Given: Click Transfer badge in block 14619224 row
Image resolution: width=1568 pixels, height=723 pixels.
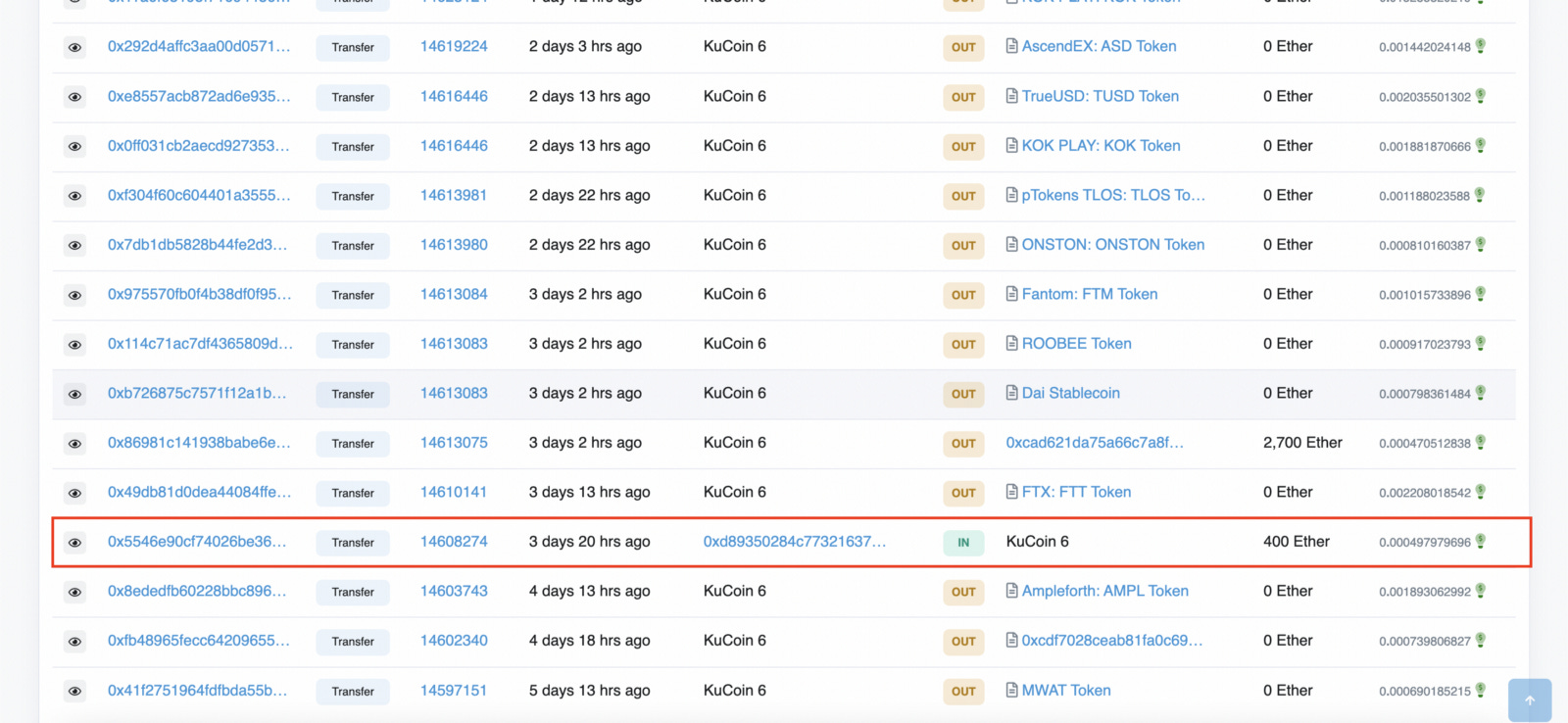Looking at the screenshot, I should 353,47.
